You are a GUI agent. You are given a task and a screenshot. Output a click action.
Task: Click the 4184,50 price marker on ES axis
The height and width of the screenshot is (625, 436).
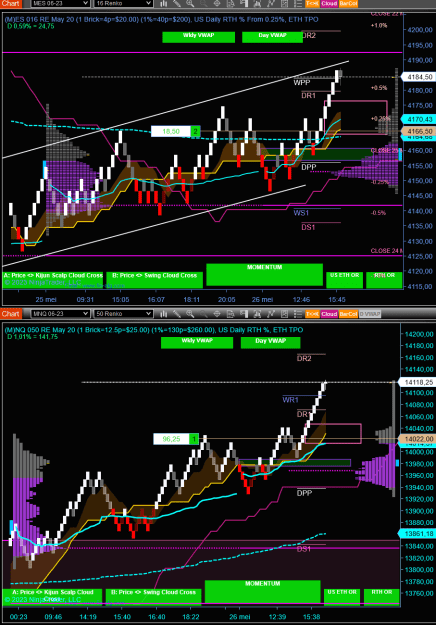(x=418, y=77)
